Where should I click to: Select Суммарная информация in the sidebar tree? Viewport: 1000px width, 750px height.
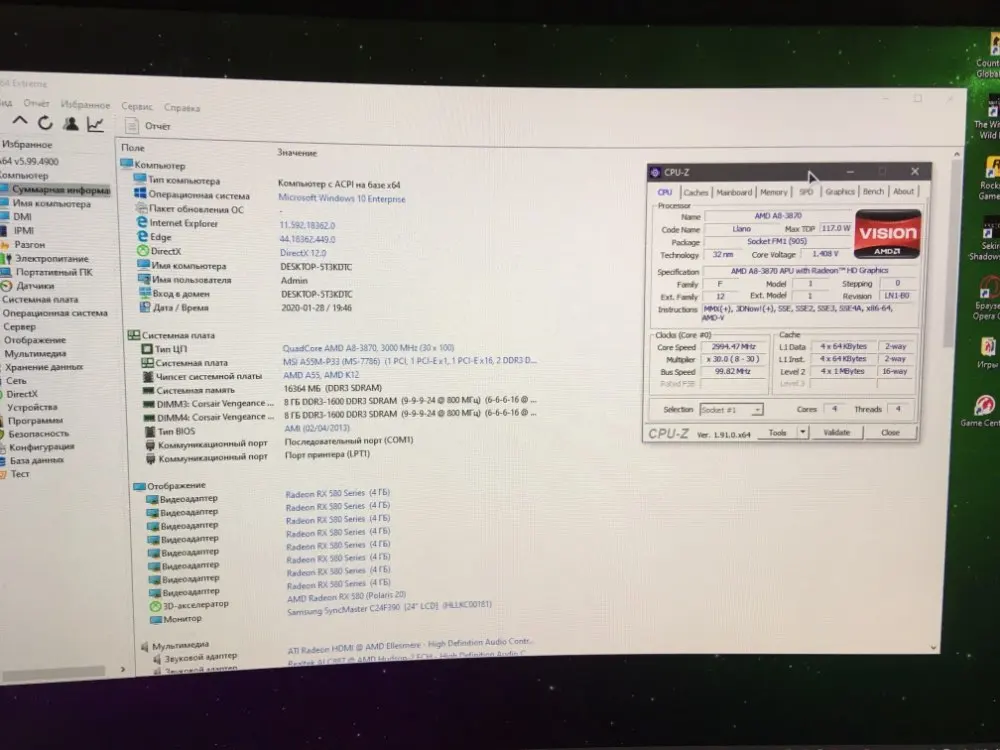[61, 189]
